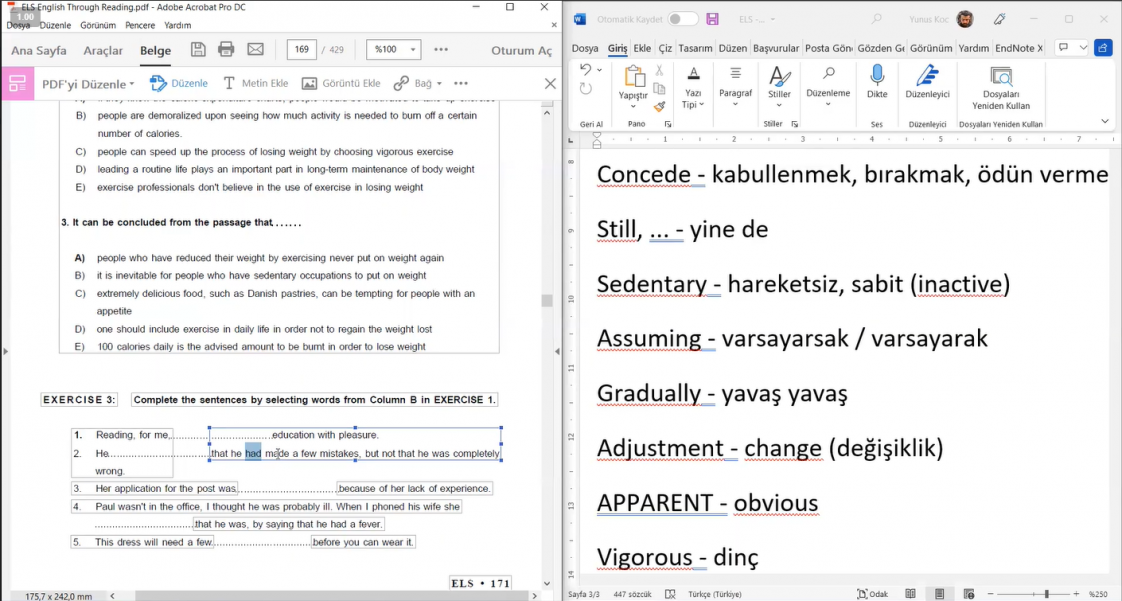Expand the PDF'yi Düzenle dropdown

88,84
